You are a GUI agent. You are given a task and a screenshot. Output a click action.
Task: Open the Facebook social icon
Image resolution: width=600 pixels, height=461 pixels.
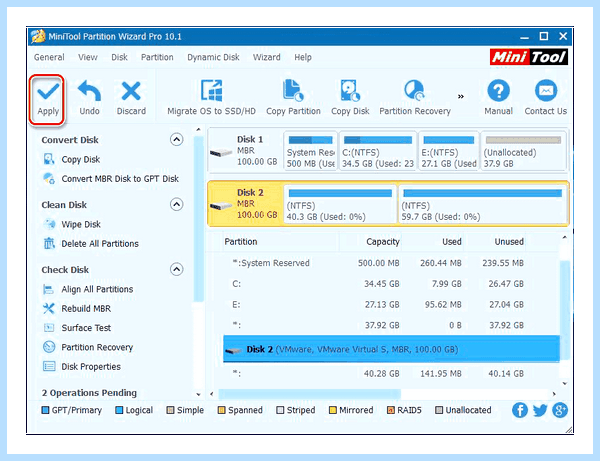click(x=520, y=410)
